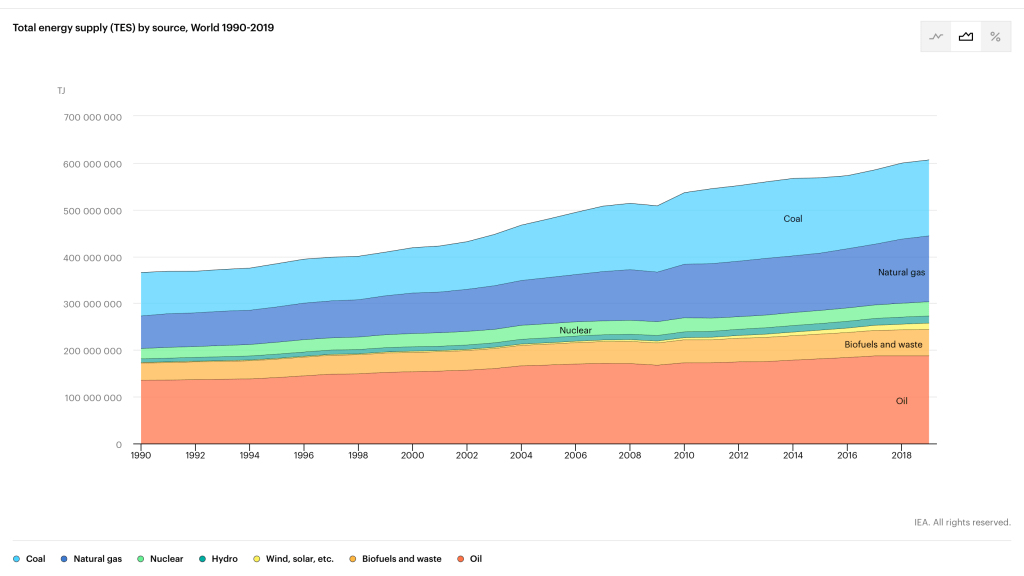1024x576 pixels.
Task: Click the Nuclear label on green band
Action: click(575, 330)
